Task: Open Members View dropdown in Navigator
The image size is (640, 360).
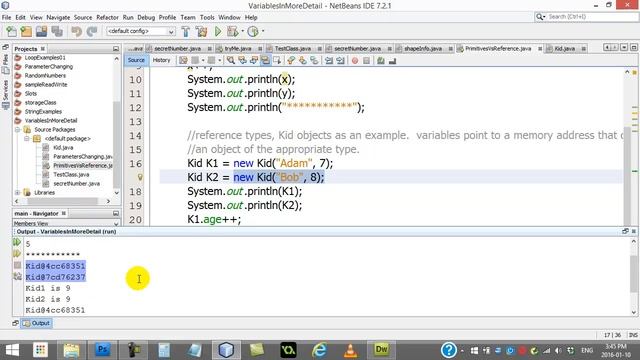Action: [116, 224]
